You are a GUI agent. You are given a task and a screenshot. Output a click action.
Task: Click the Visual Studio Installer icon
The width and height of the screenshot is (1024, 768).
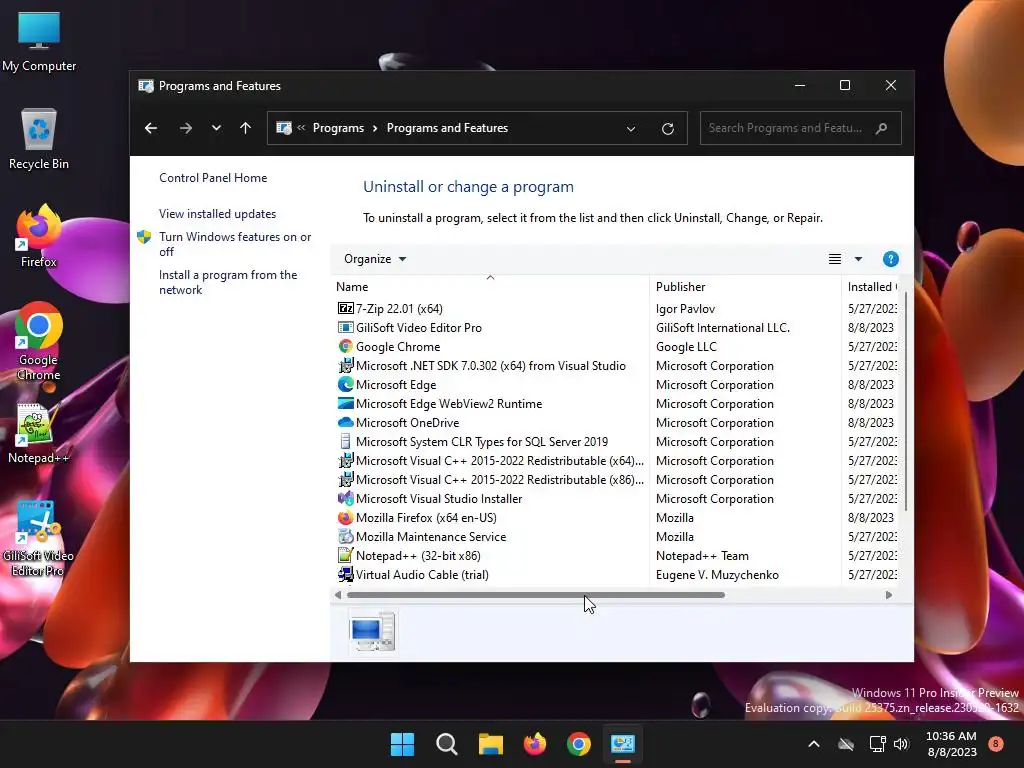(x=345, y=498)
